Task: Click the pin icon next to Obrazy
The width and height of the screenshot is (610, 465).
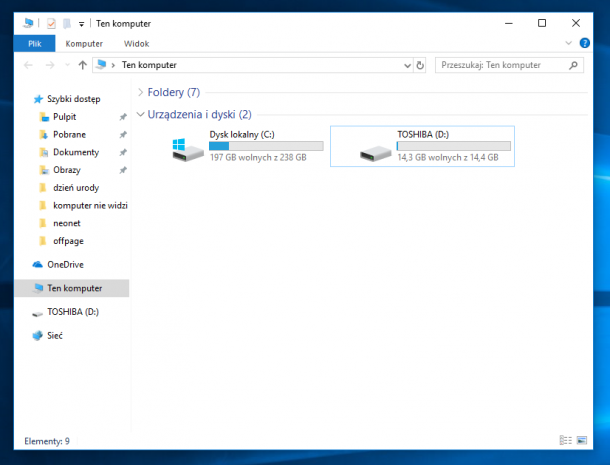Action: click(123, 170)
